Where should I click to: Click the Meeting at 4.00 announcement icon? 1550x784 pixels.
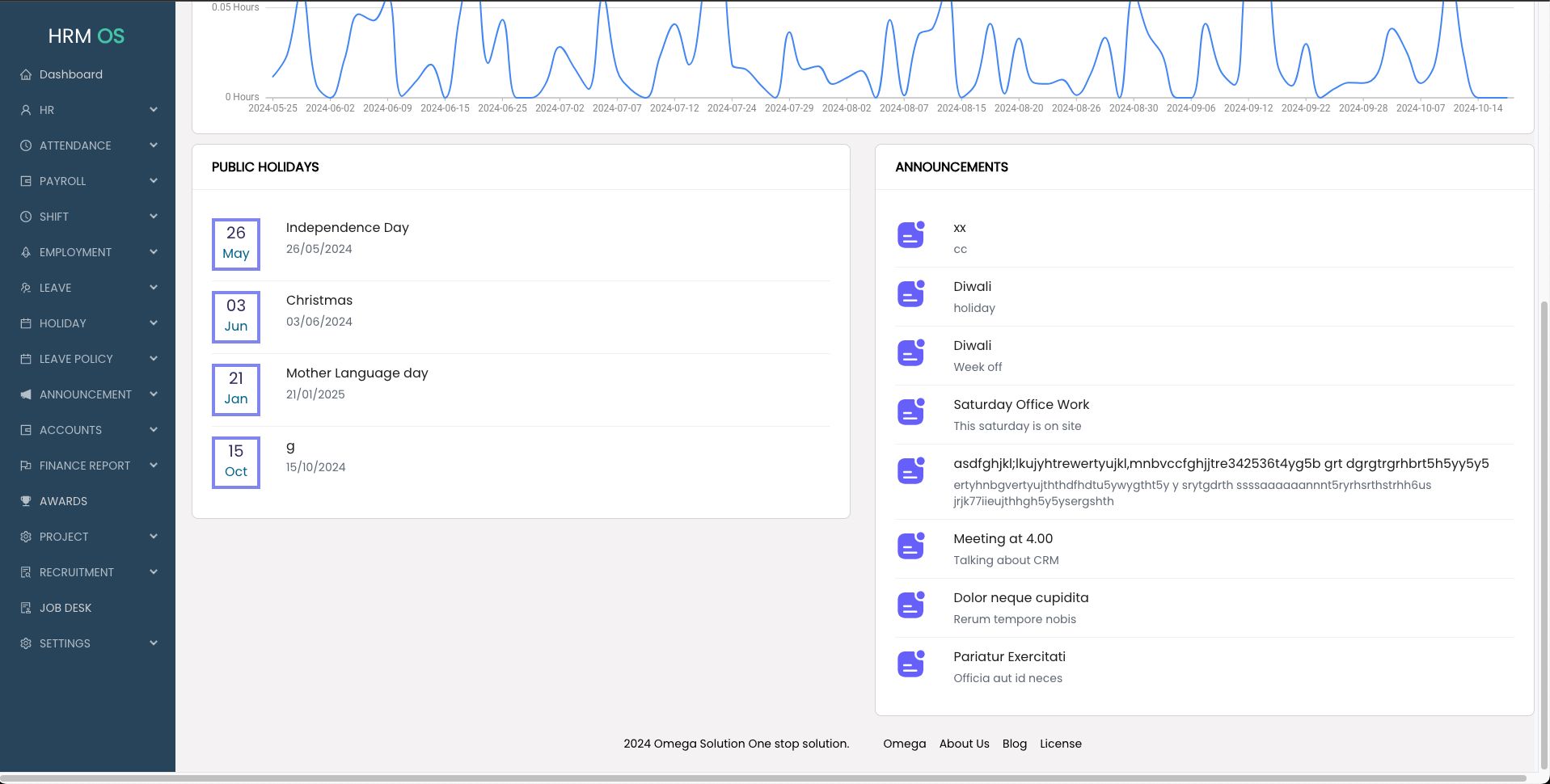coord(910,546)
